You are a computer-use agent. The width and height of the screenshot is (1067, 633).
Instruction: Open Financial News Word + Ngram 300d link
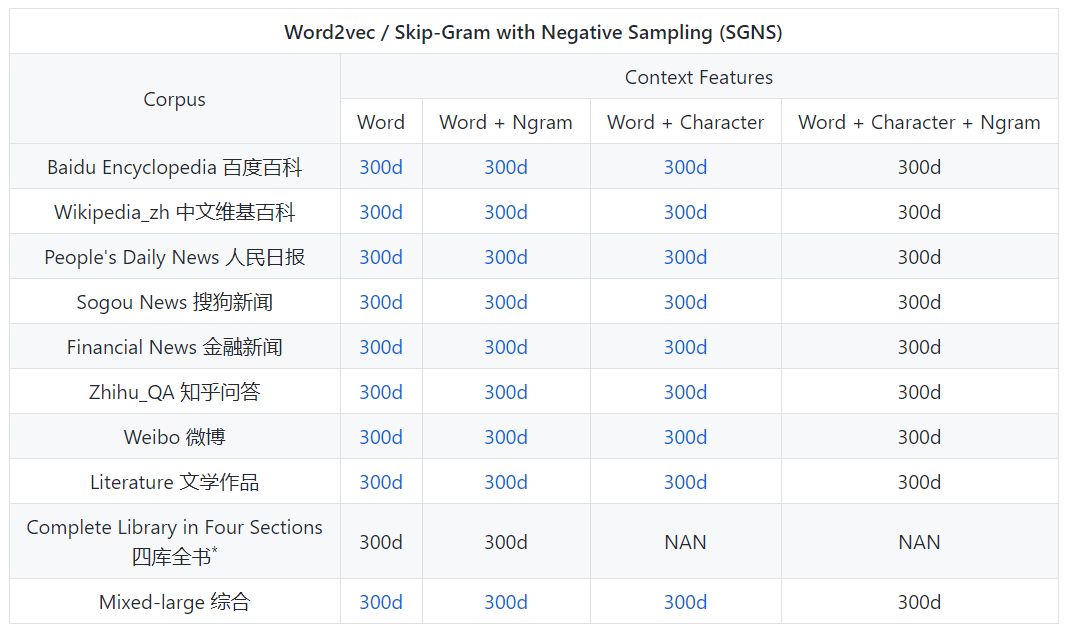click(x=506, y=346)
